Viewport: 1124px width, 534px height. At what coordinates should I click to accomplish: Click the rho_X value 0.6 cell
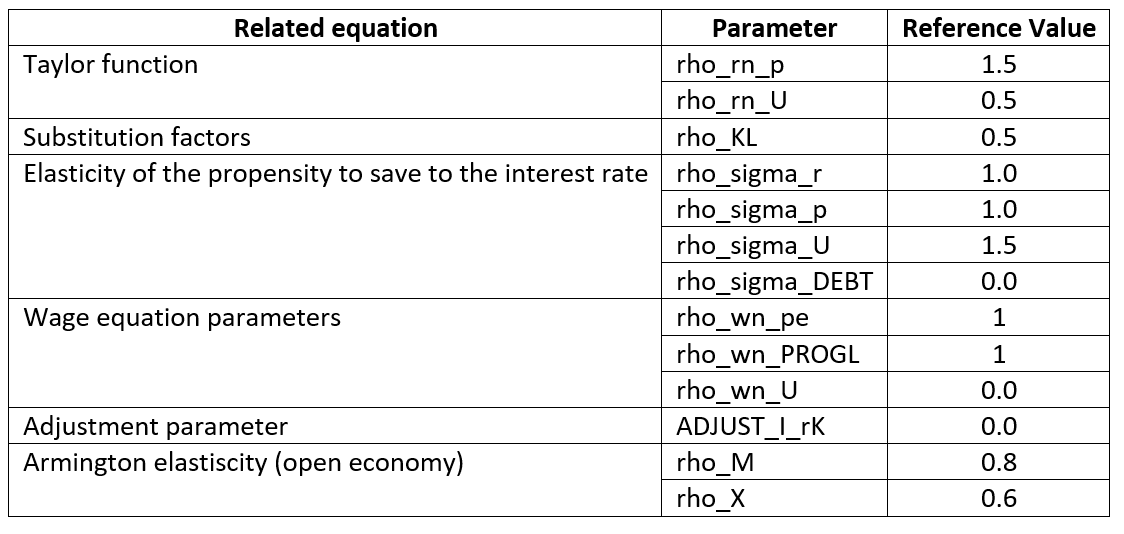(x=999, y=498)
